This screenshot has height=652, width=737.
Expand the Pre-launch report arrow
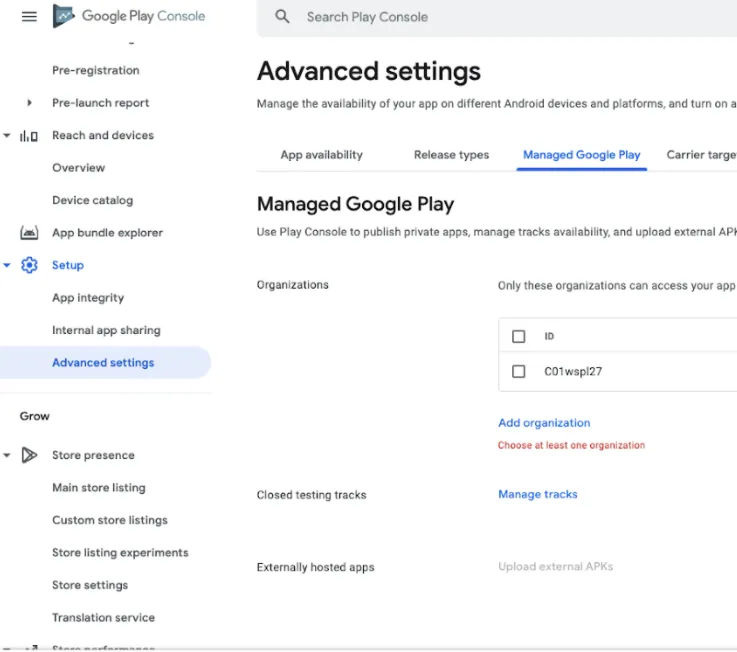point(30,102)
